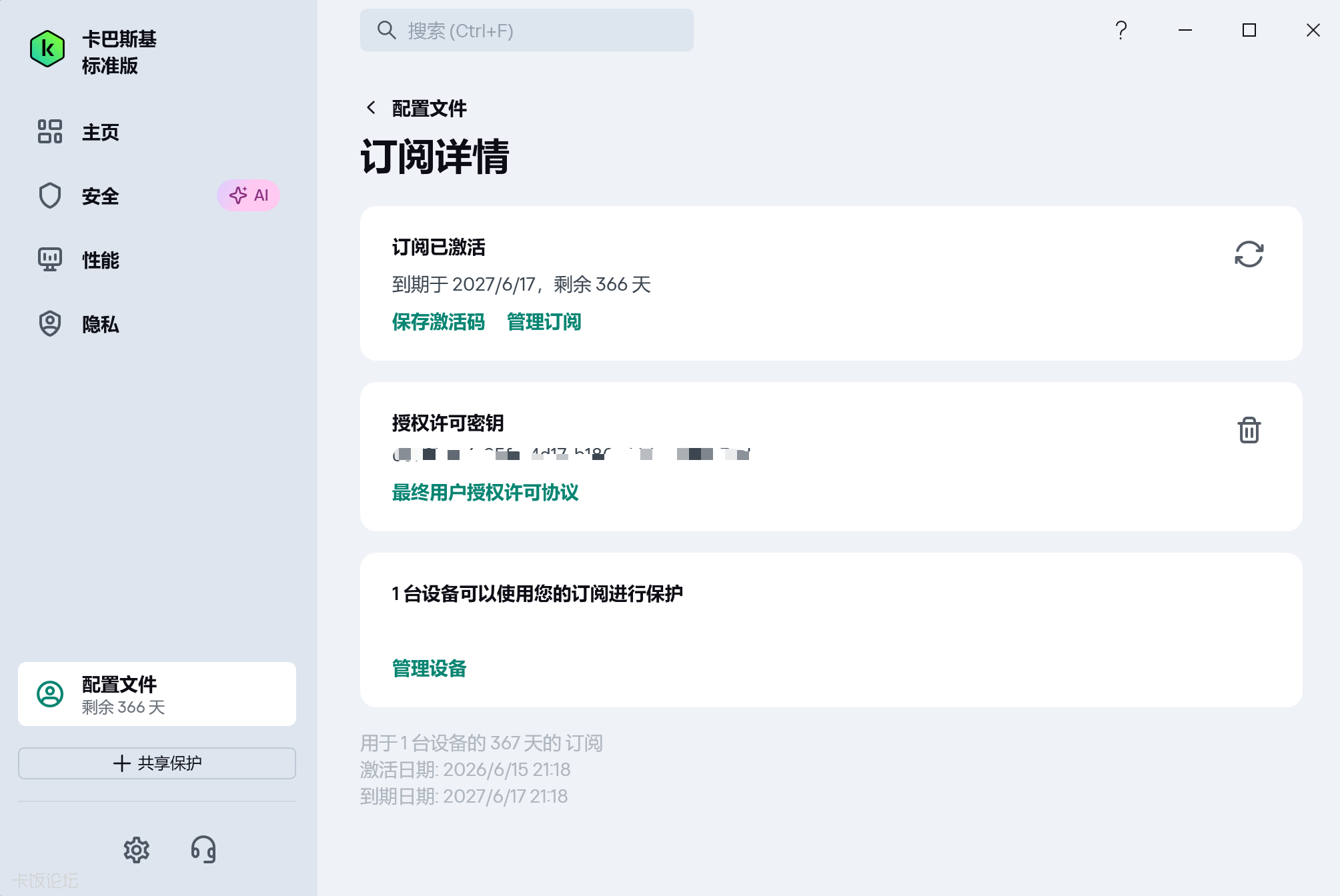Open the 主页 home section
The image size is (1340, 896).
(100, 132)
